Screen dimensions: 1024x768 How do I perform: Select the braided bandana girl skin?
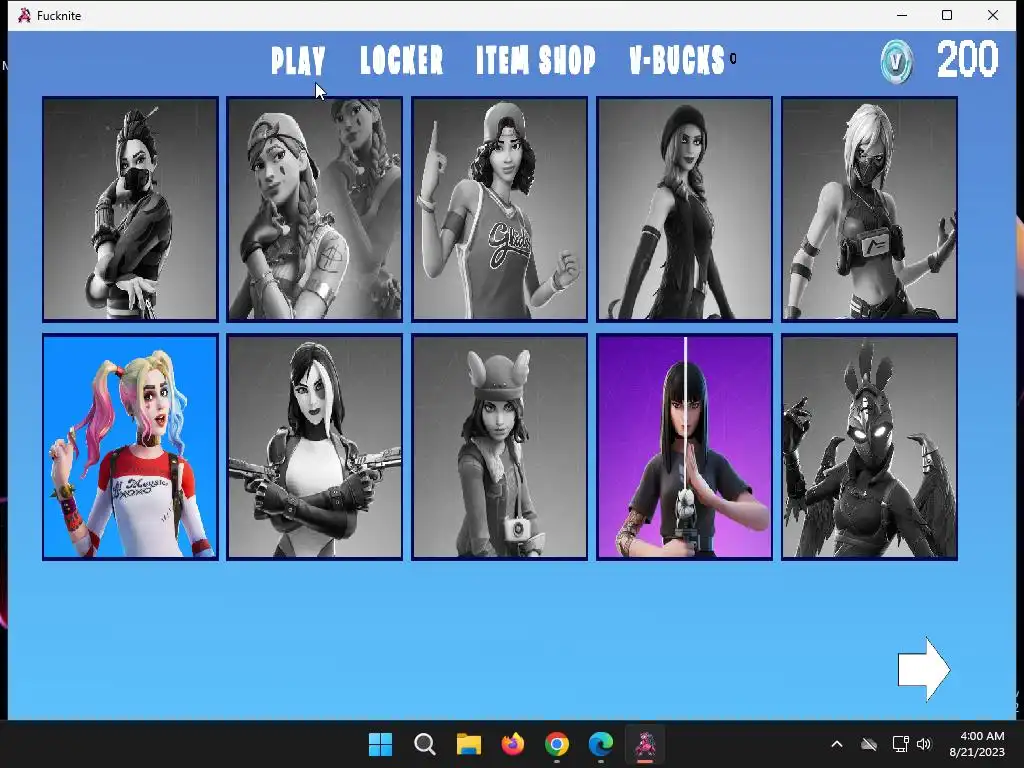coord(315,209)
